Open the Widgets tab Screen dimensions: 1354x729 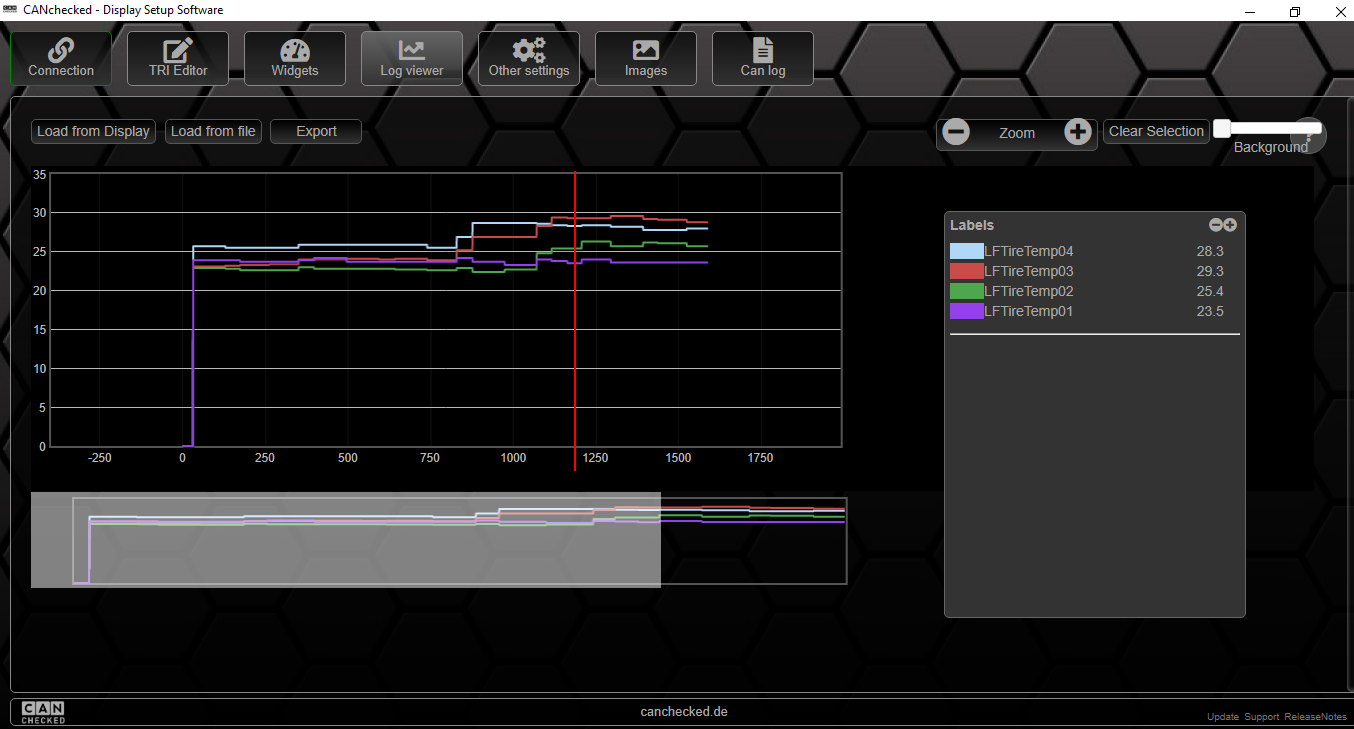295,58
